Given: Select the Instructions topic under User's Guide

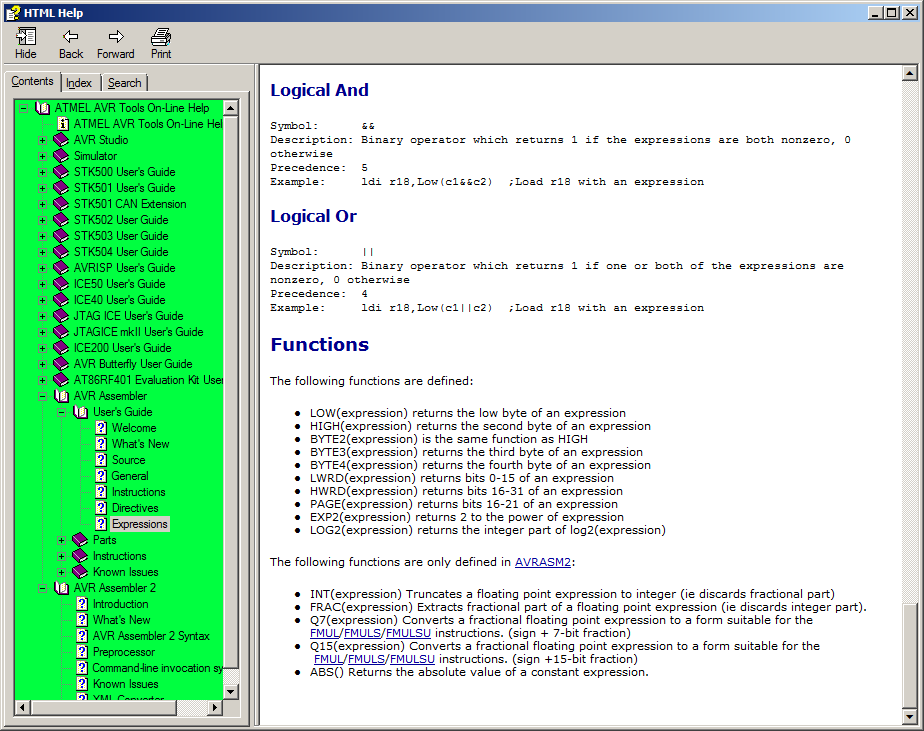Looking at the screenshot, I should 138,492.
